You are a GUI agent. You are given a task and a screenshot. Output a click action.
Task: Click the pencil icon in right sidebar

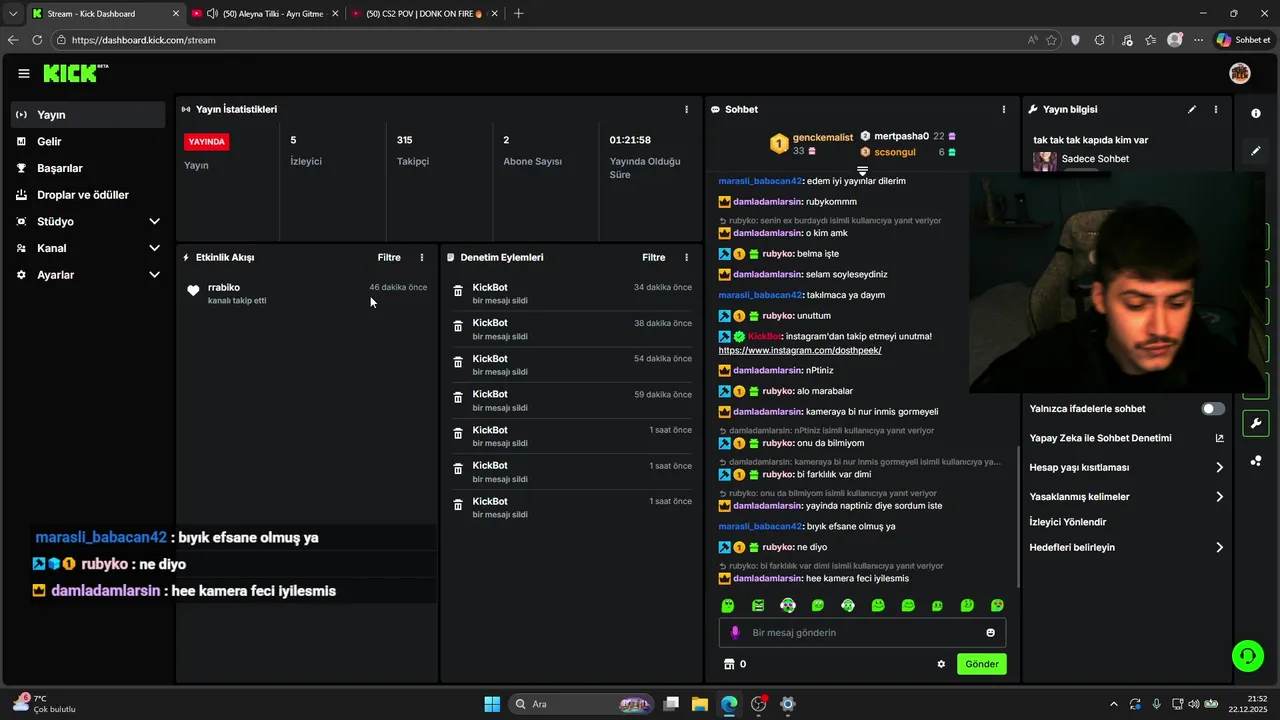[x=1256, y=151]
